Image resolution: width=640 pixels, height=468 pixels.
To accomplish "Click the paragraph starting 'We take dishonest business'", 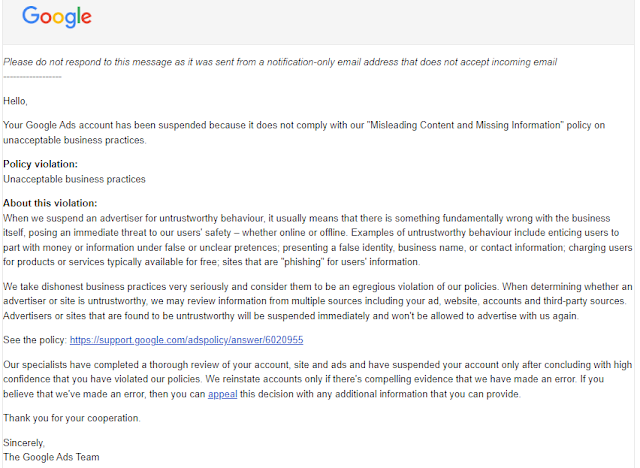I will click(x=318, y=301).
